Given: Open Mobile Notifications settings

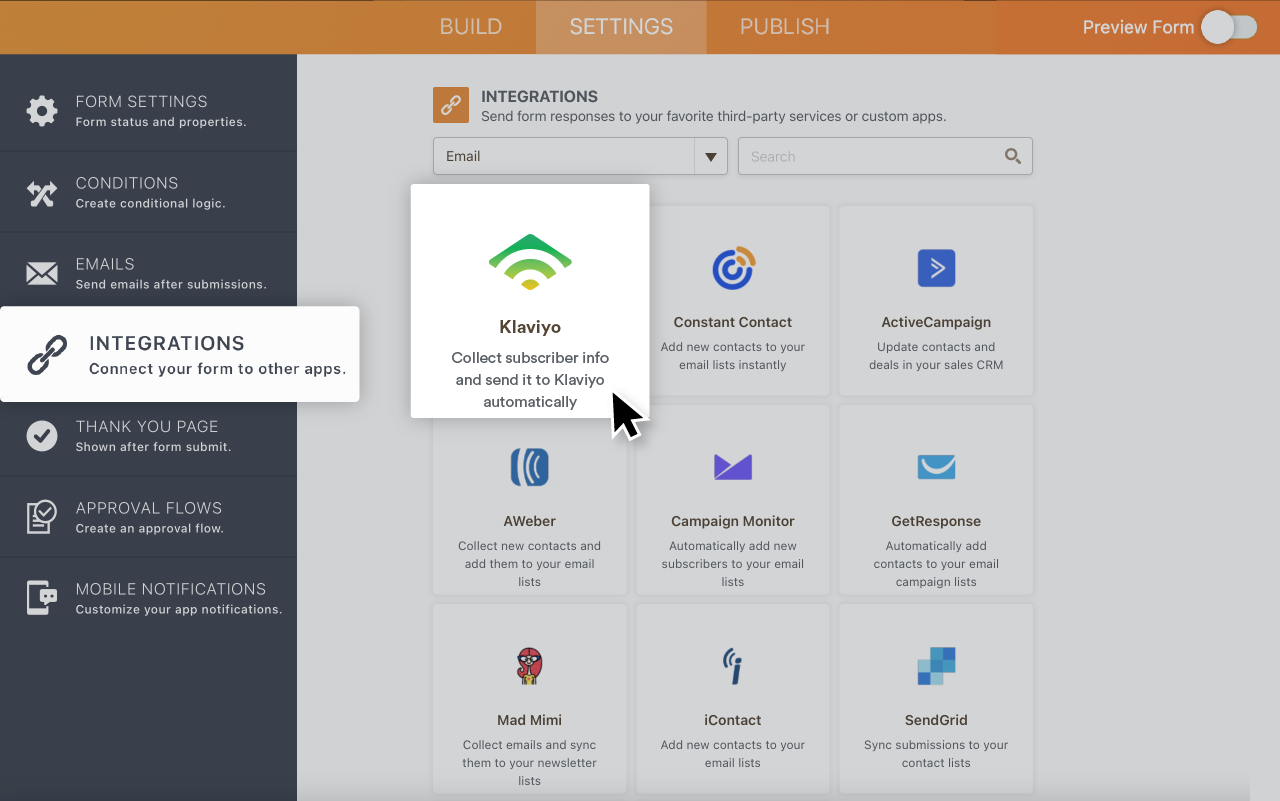Looking at the screenshot, I should 42,598.
